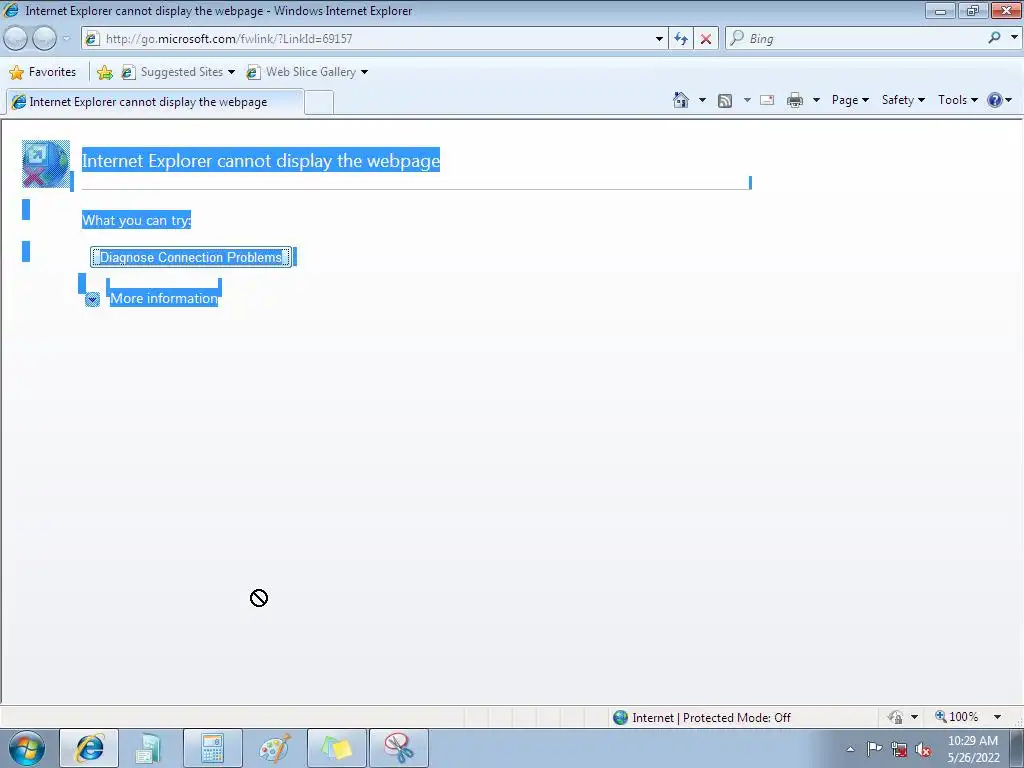Open the search provider dropdown

pyautogui.click(x=1014, y=38)
